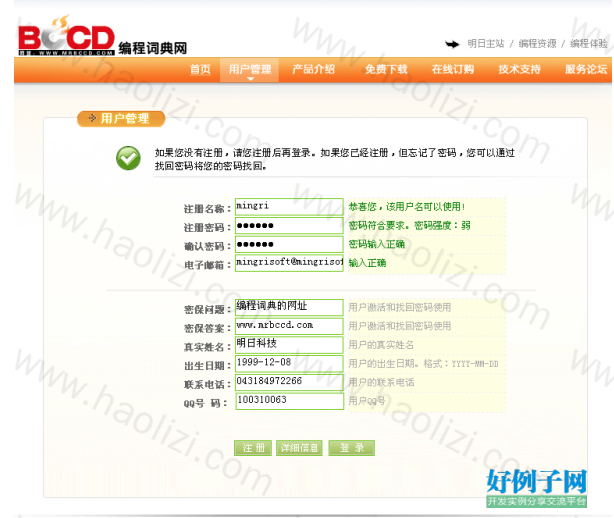Click the 详细信息 button
The image size is (614, 518).
[x=299, y=448]
